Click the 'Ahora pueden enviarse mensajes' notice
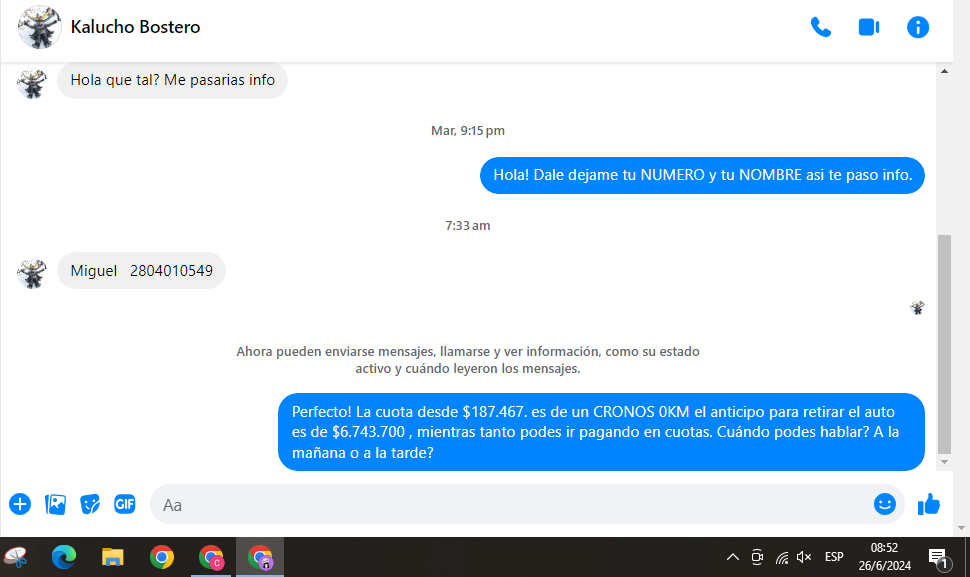The height and width of the screenshot is (577, 970). [x=468, y=360]
